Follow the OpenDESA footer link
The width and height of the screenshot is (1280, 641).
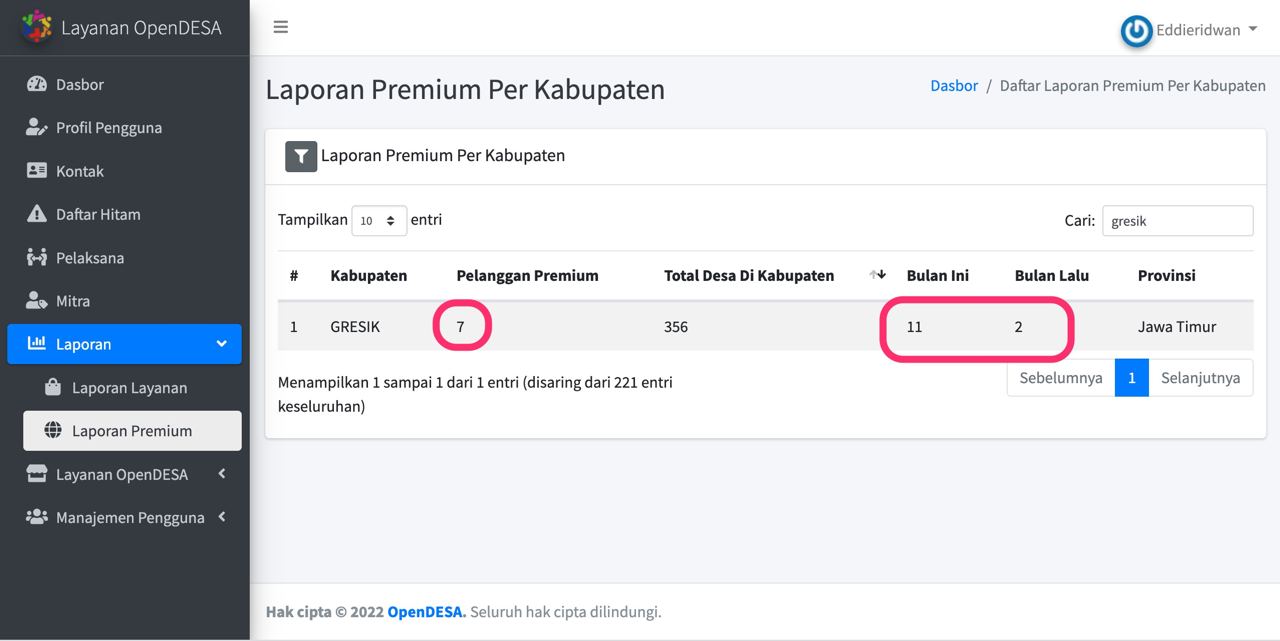[x=426, y=610]
